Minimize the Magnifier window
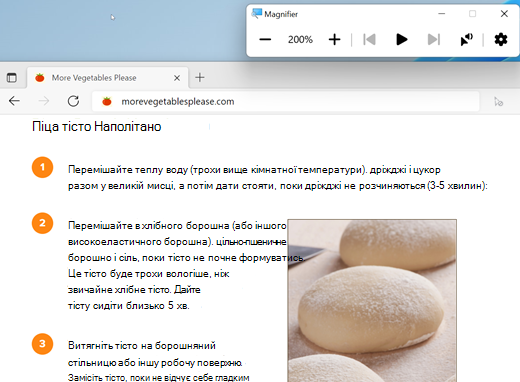 click(442, 14)
